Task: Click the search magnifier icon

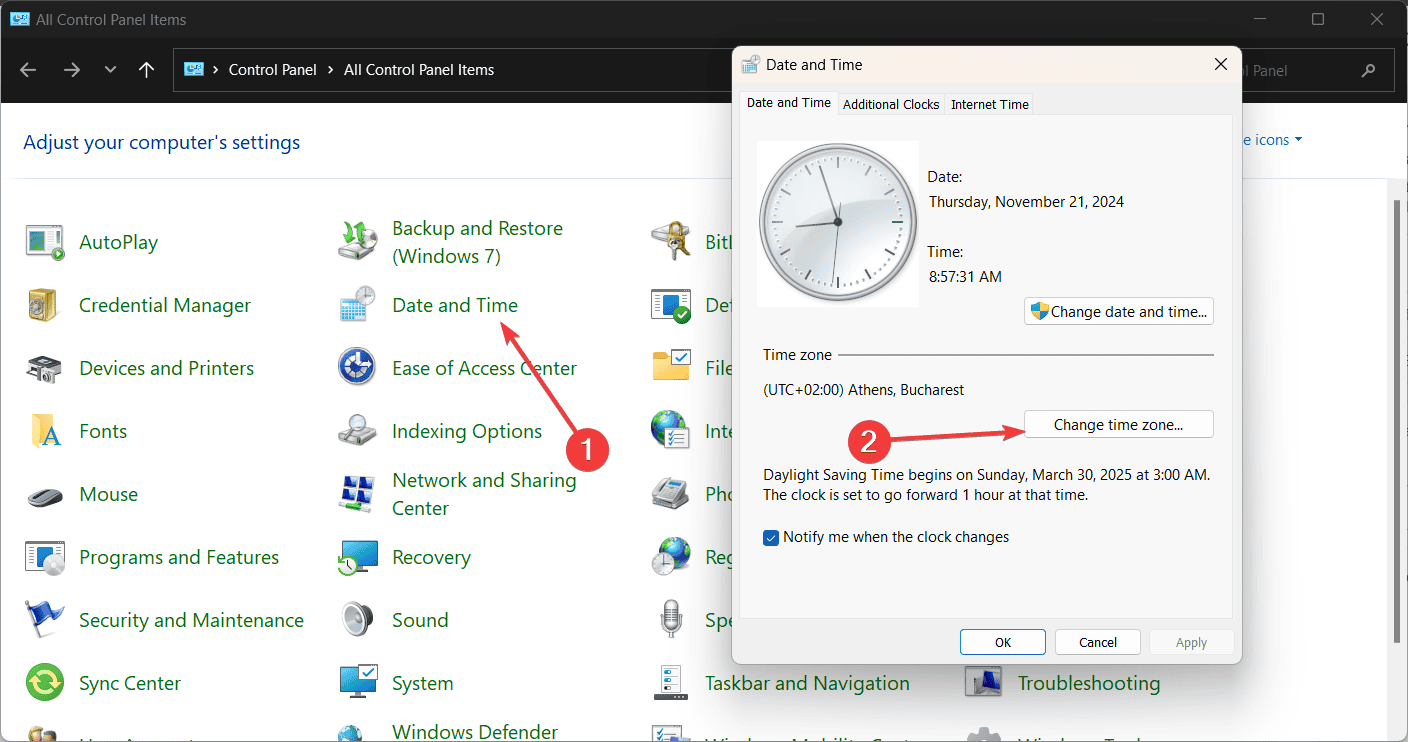Action: (x=1369, y=71)
